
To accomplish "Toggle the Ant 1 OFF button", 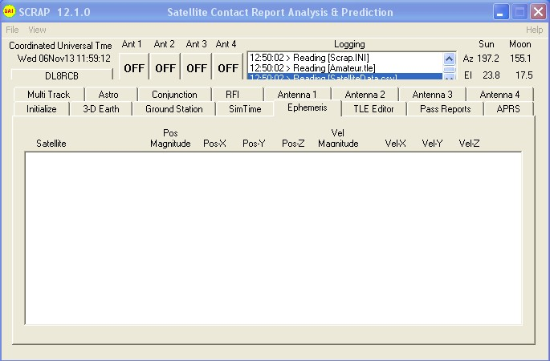I will point(134,68).
